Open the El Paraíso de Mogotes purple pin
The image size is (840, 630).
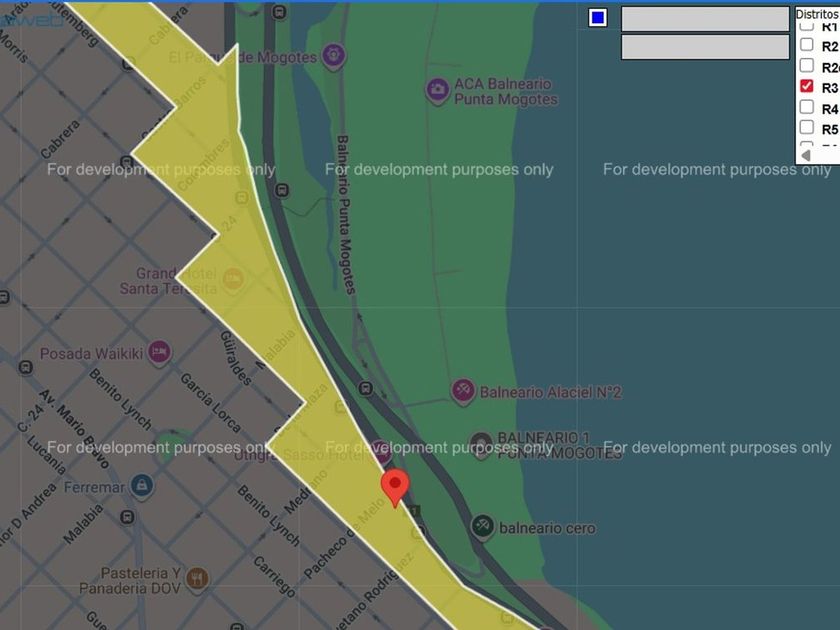[333, 56]
